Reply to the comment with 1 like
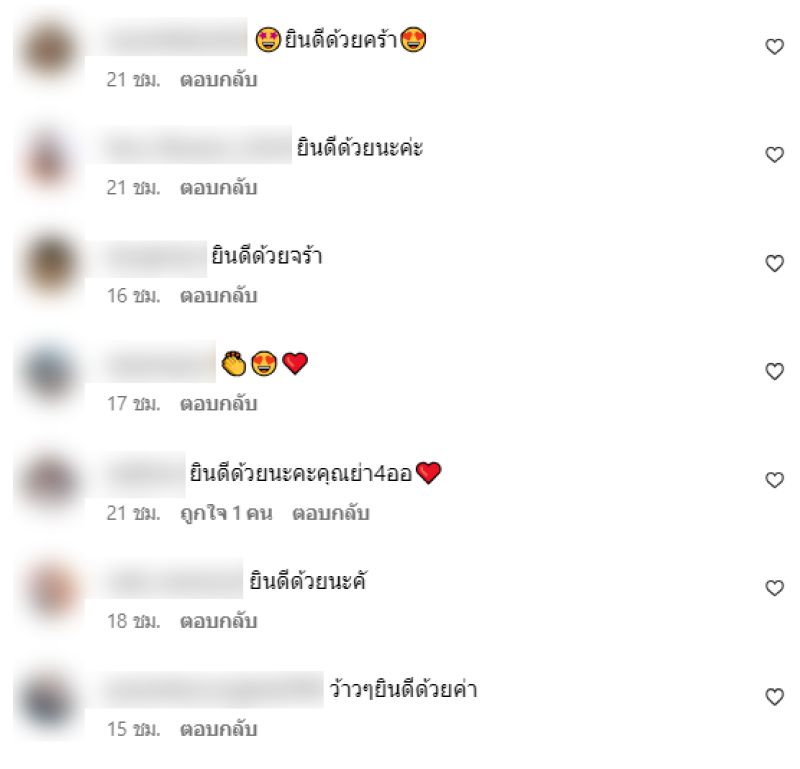Viewport: 800px width, 769px height. (x=331, y=513)
